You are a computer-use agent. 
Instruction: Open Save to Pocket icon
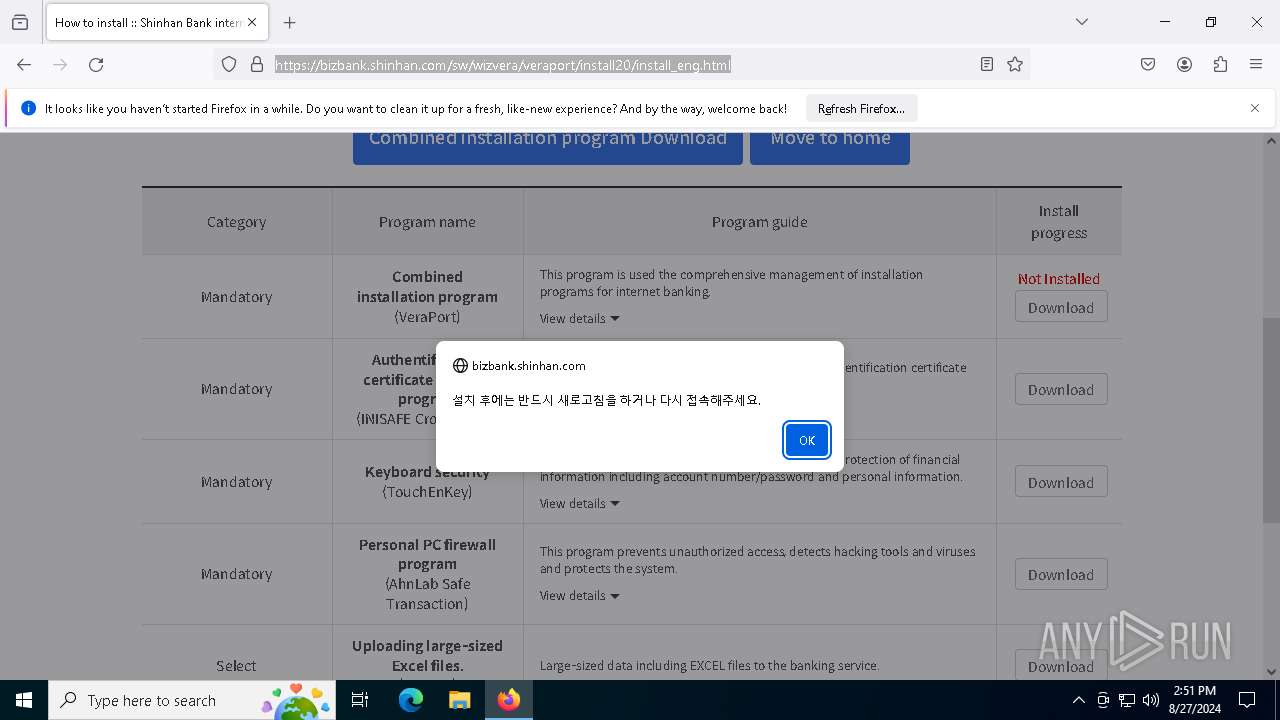coord(1148,64)
